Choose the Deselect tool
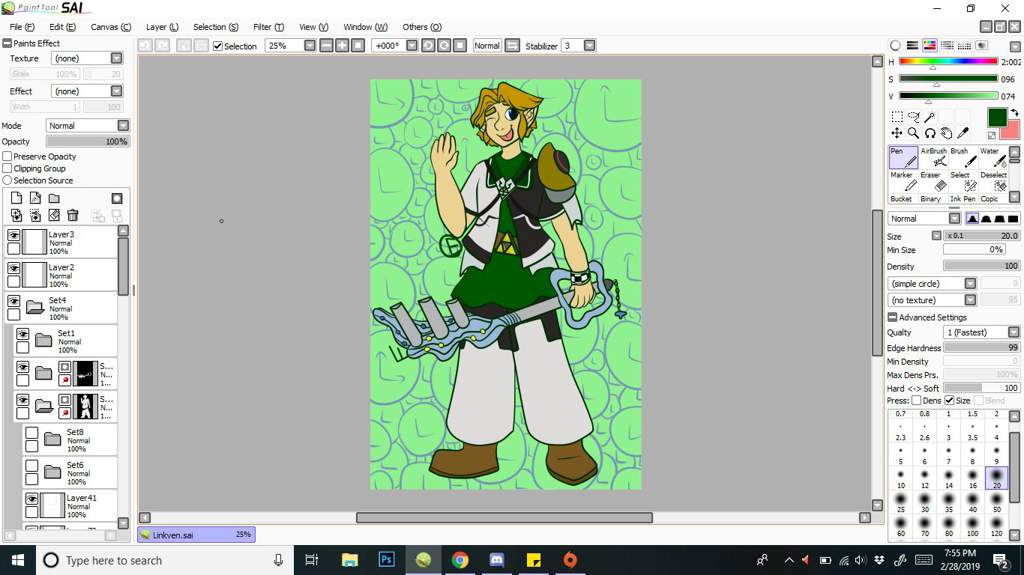This screenshot has height=575, width=1024. 993,181
